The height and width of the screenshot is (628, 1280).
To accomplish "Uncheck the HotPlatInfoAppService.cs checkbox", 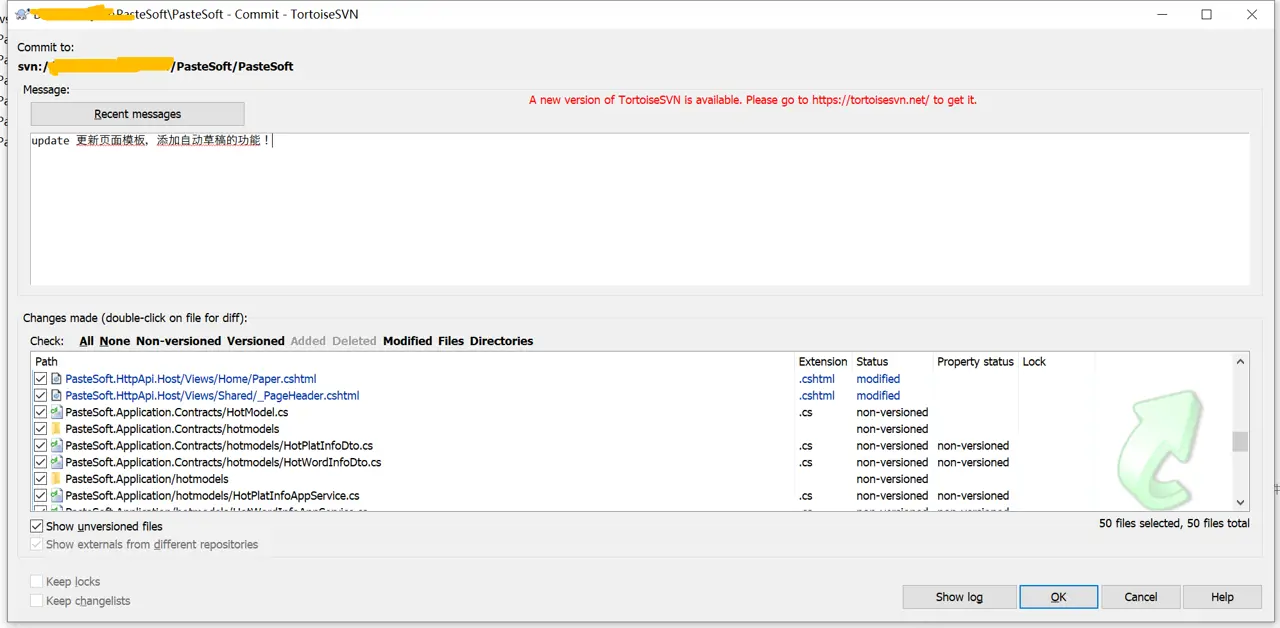I will (41, 496).
